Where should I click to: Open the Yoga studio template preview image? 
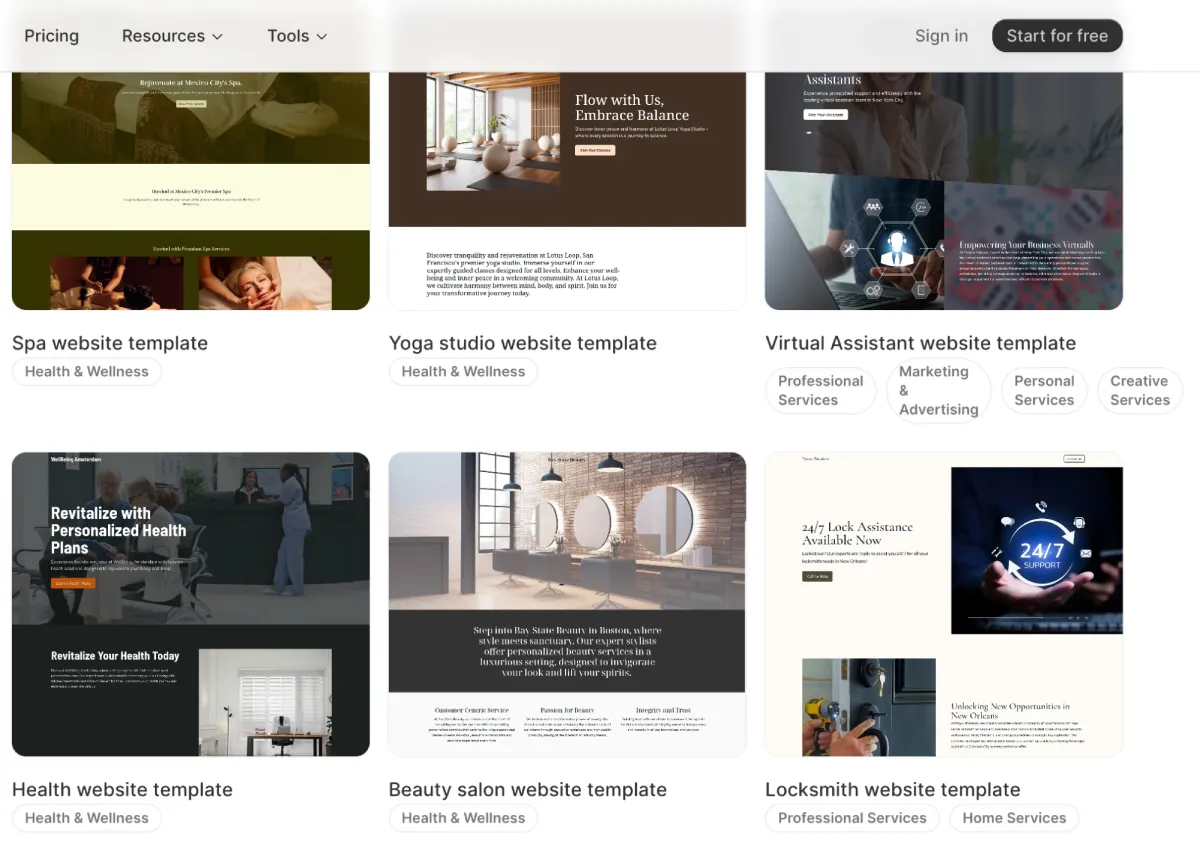point(567,192)
